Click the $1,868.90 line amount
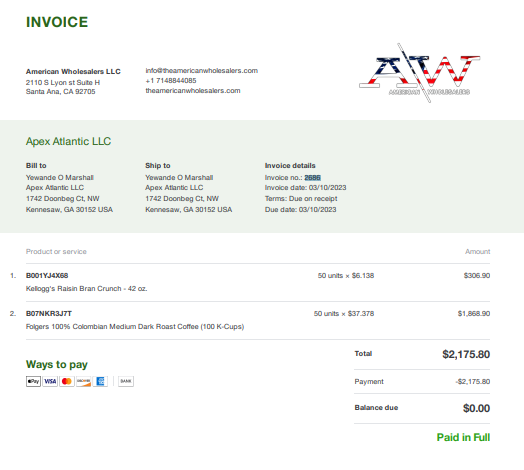This screenshot has width=524, height=470. 474,314
